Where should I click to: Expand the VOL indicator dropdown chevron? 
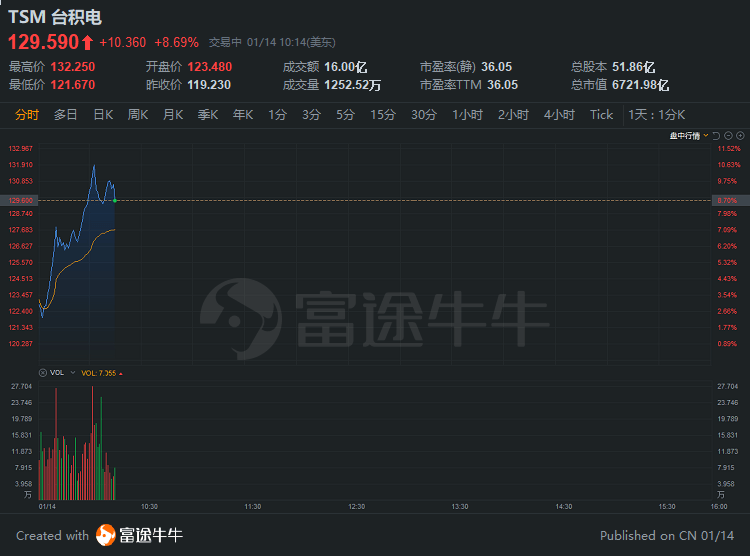[x=73, y=373]
